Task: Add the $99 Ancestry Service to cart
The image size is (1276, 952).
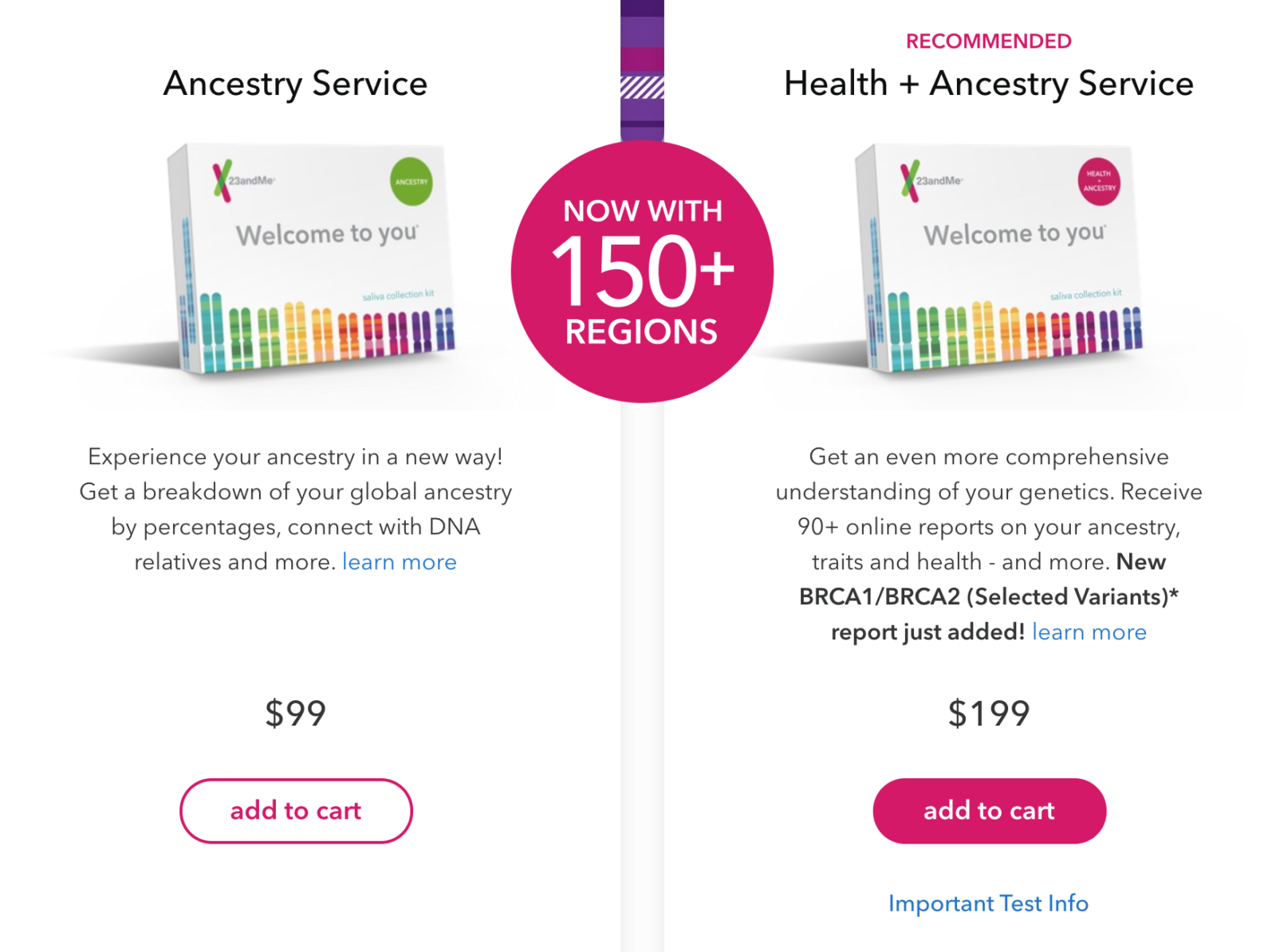Action: pyautogui.click(x=296, y=811)
